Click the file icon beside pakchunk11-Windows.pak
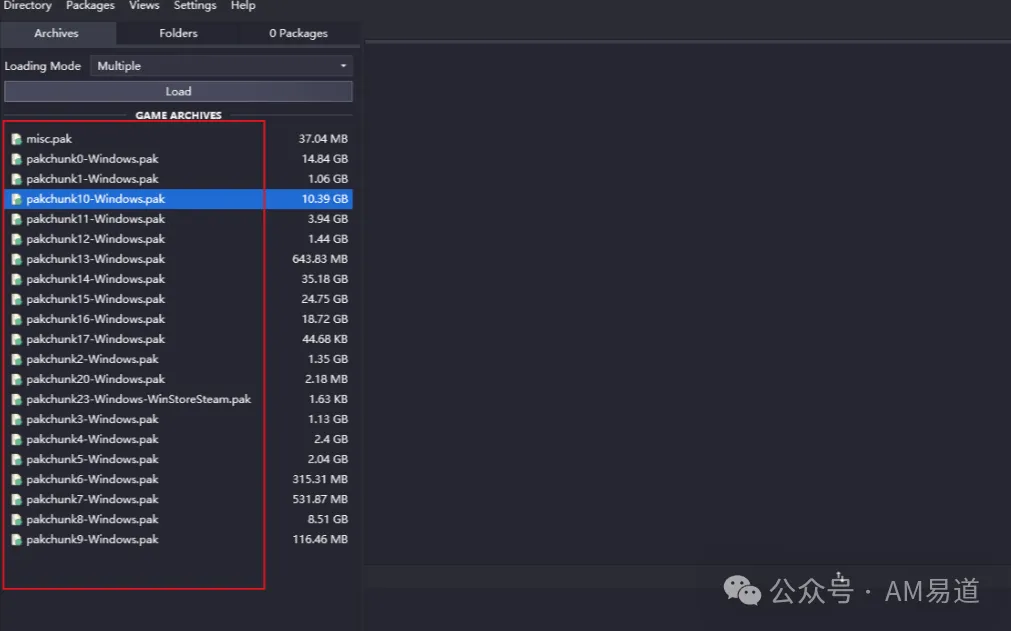The image size is (1011, 631). coord(17,219)
